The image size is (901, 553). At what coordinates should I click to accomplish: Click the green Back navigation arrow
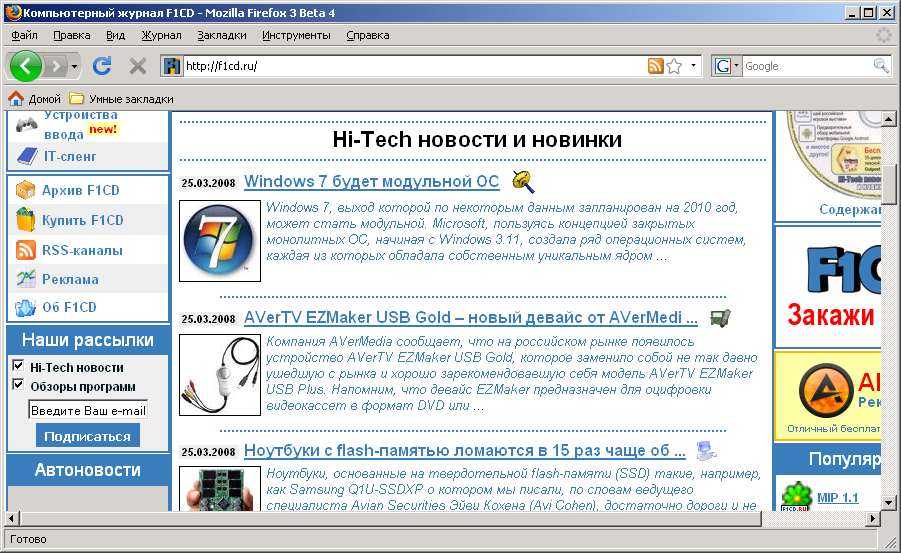25,66
